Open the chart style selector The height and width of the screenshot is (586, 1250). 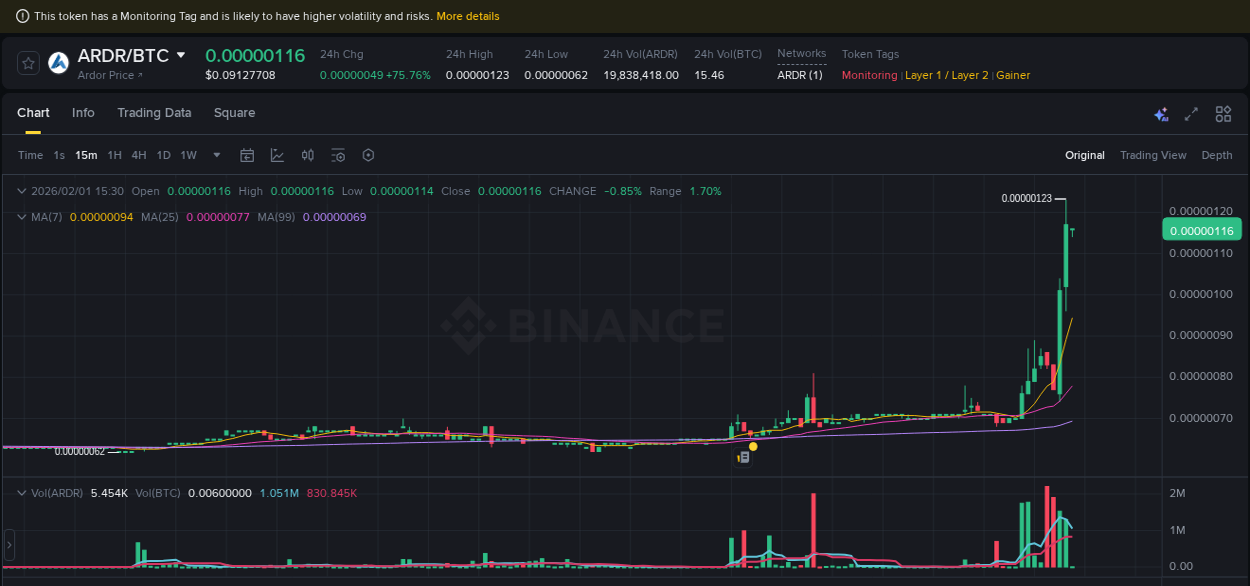pos(277,155)
